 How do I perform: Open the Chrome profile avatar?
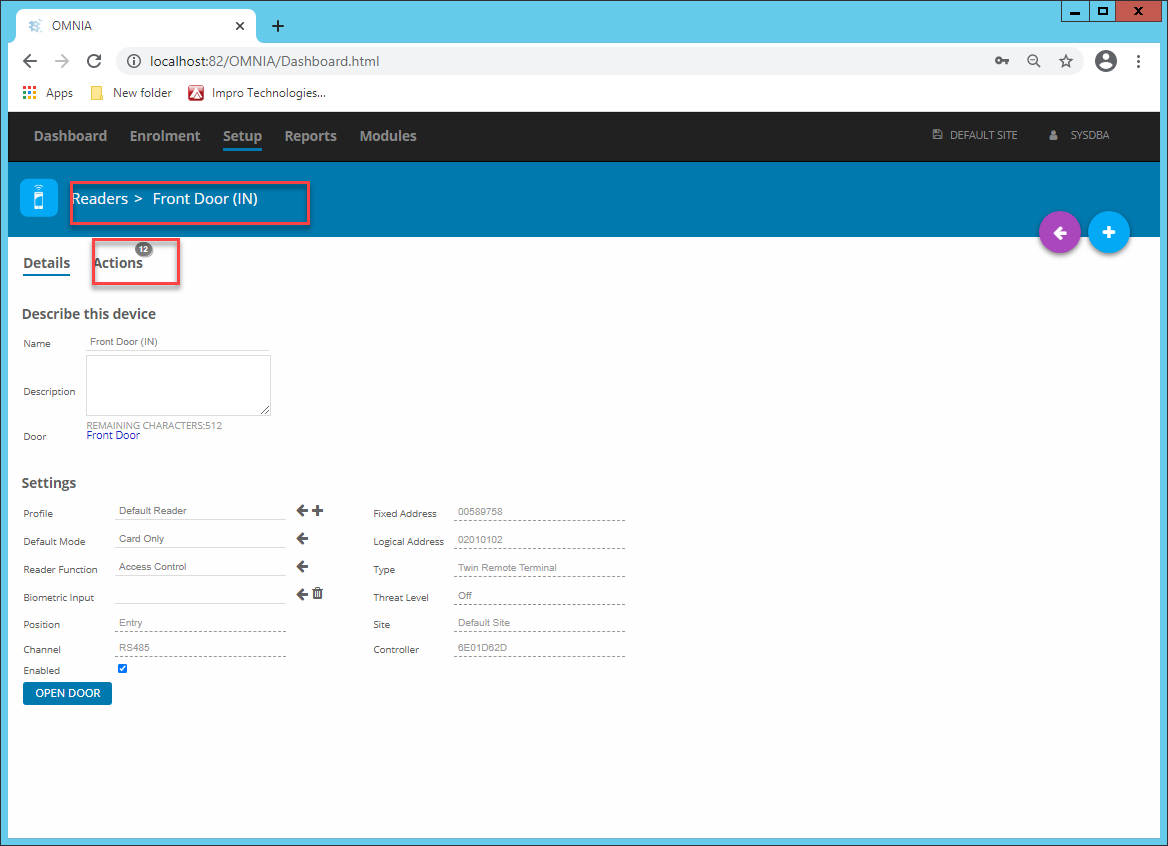click(x=1105, y=61)
